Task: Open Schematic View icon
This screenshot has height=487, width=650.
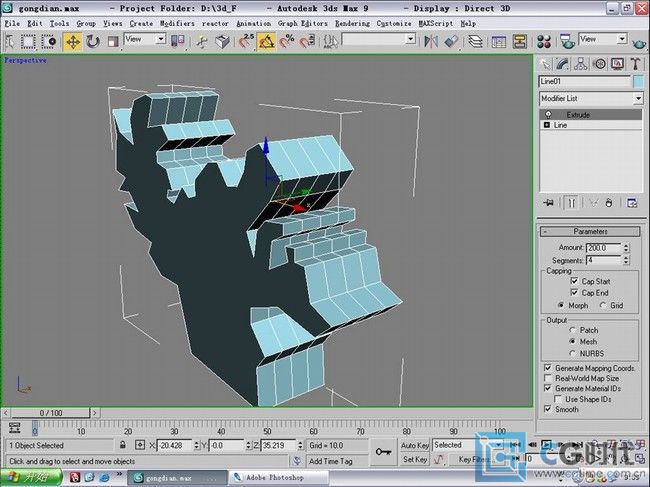Action: (x=519, y=41)
